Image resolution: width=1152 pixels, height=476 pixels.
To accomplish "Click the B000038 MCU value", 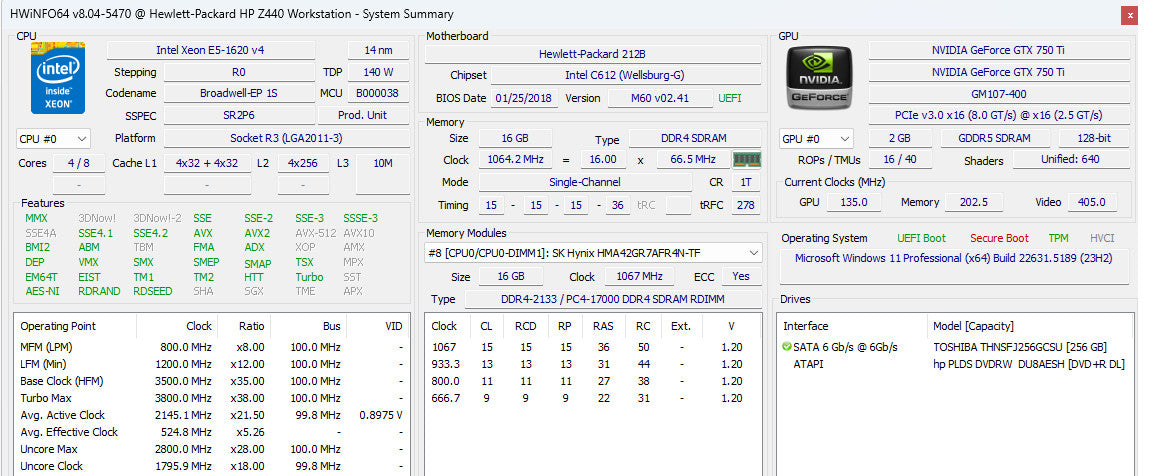I will point(378,93).
